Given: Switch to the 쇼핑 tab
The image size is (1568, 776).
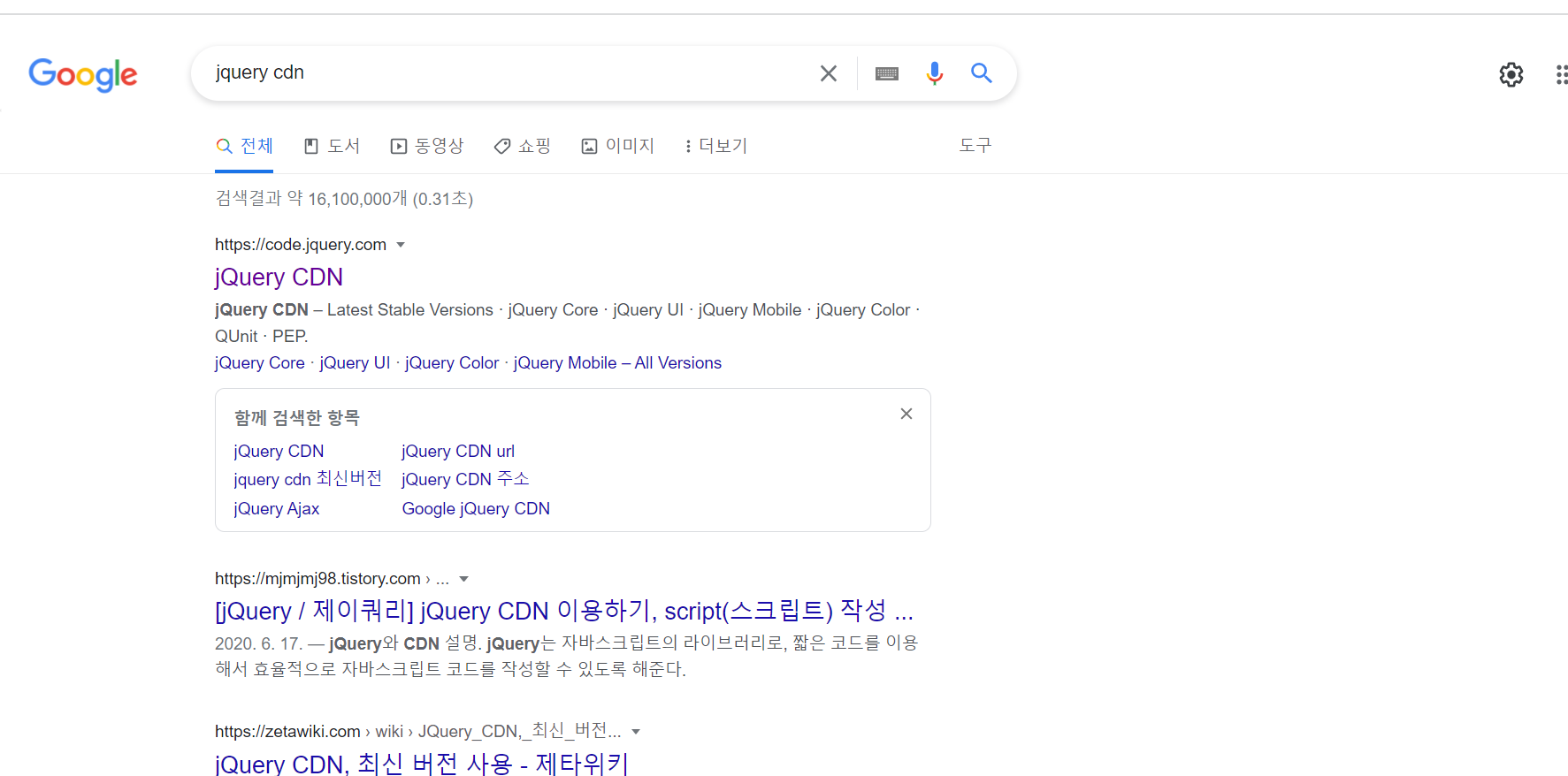Looking at the screenshot, I should pos(523,146).
